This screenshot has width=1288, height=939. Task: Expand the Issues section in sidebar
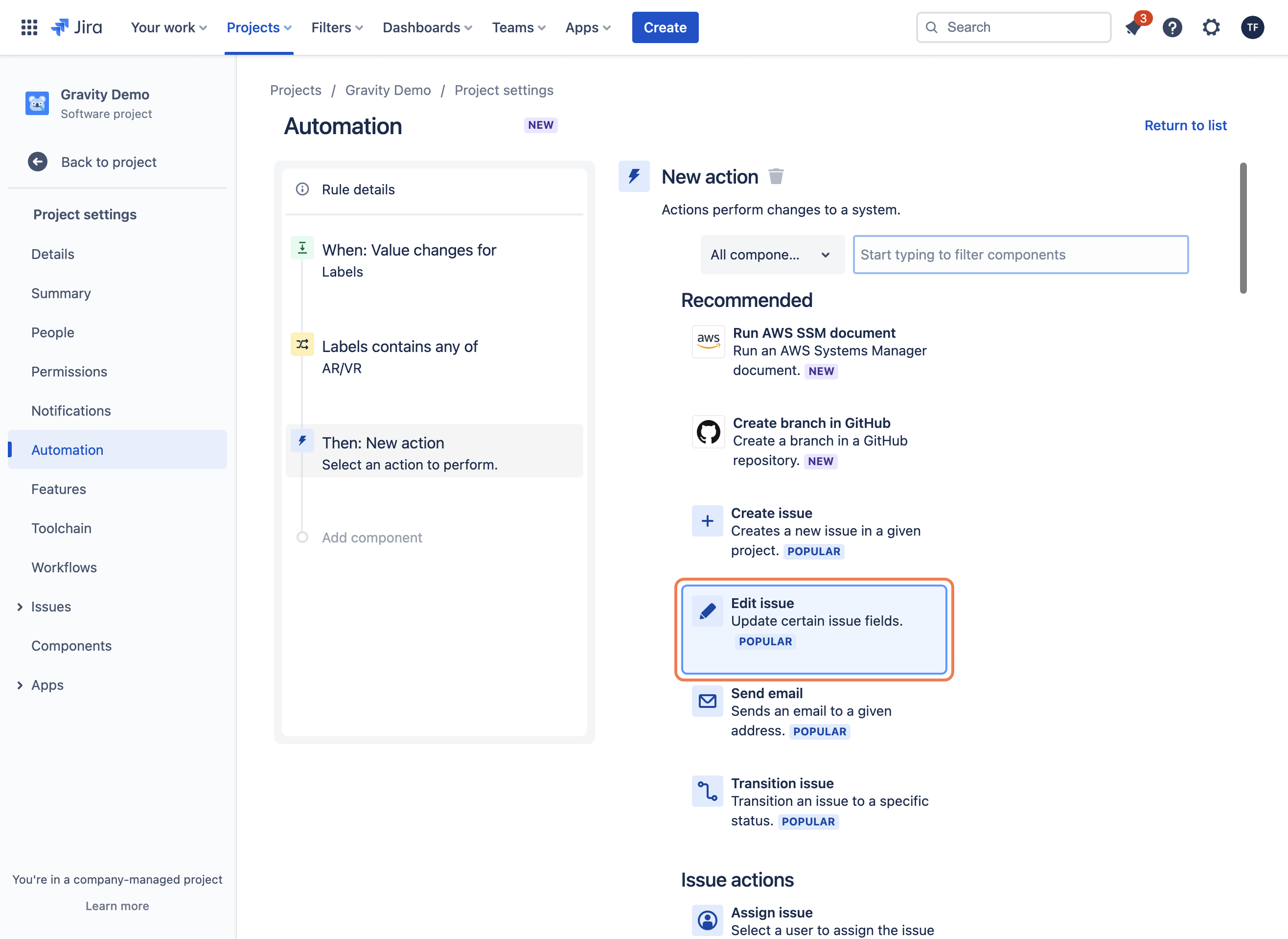coord(20,607)
